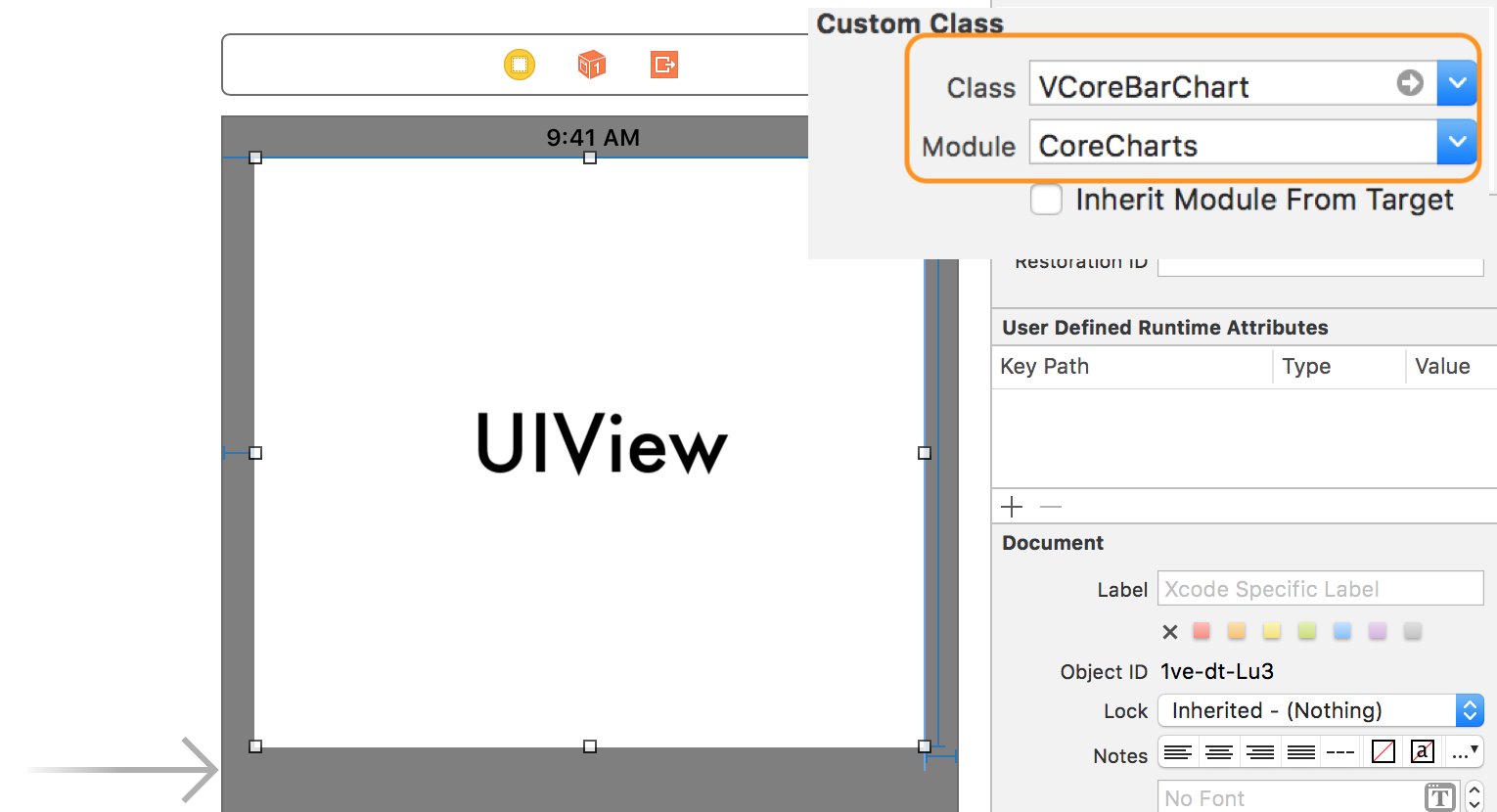Select the dashed natural alignment option
Image resolution: width=1497 pixels, height=812 pixels.
point(1340,752)
